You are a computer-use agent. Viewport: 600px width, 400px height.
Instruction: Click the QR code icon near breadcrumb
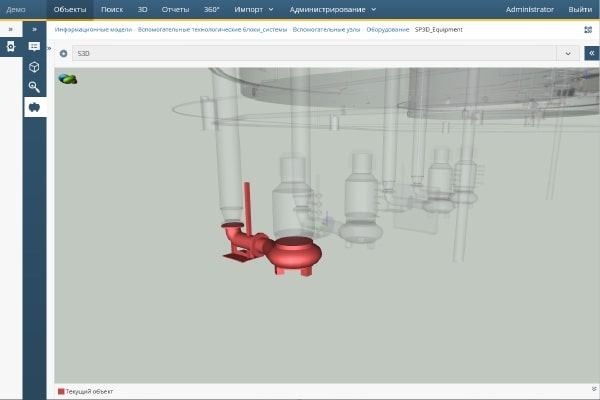coord(587,30)
